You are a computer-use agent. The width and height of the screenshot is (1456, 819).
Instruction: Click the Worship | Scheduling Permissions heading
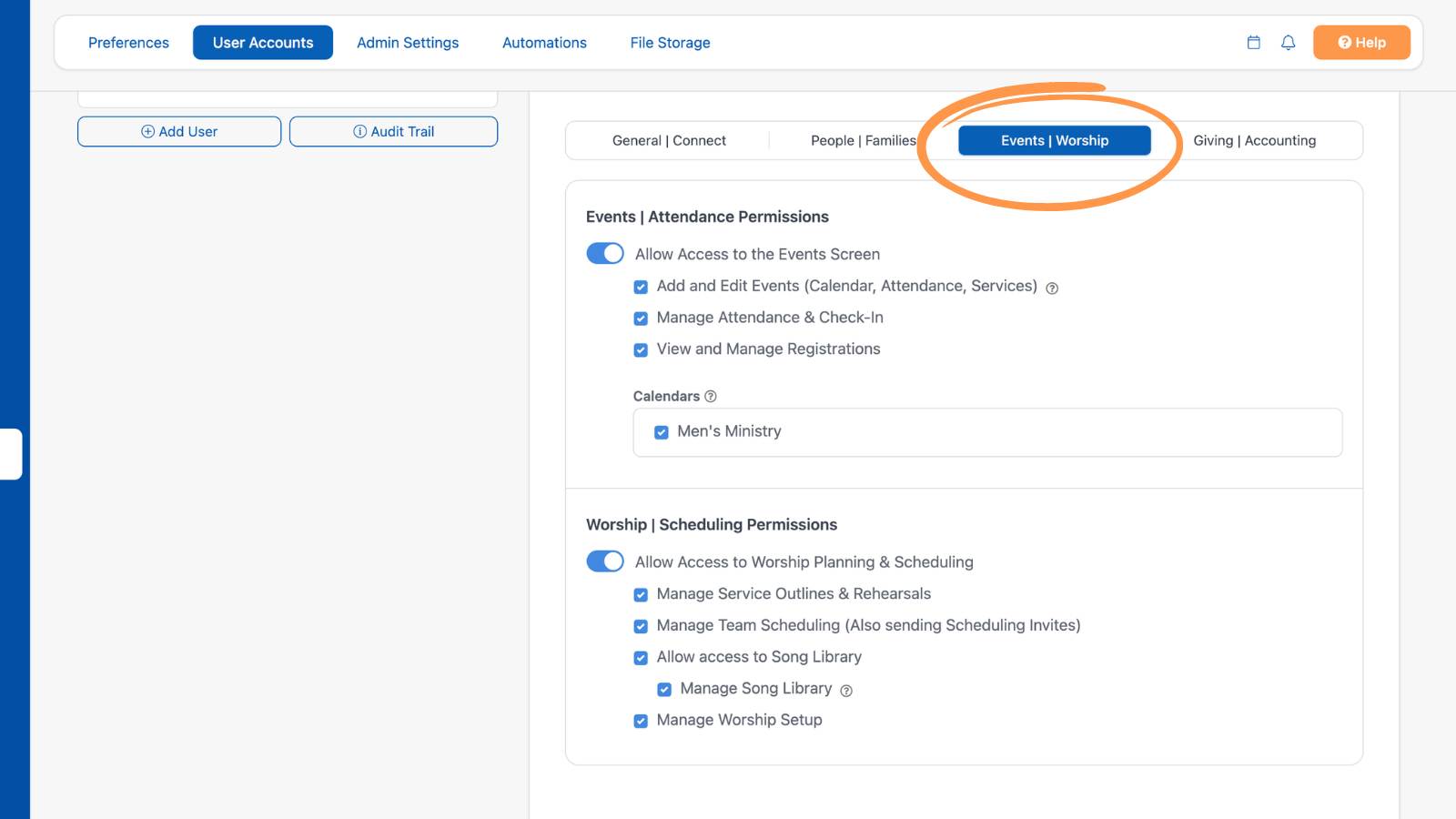pos(712,524)
